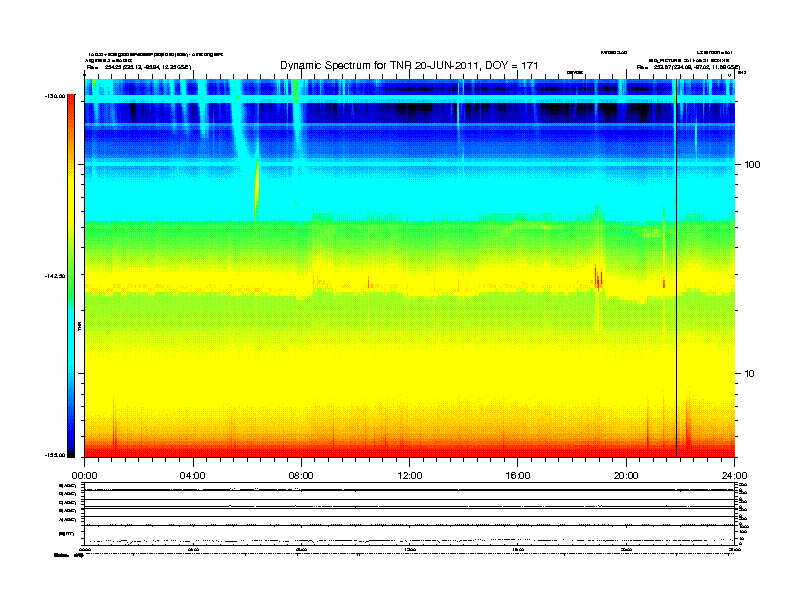Click the -130.00 color scale label

pyautogui.click(x=55, y=96)
